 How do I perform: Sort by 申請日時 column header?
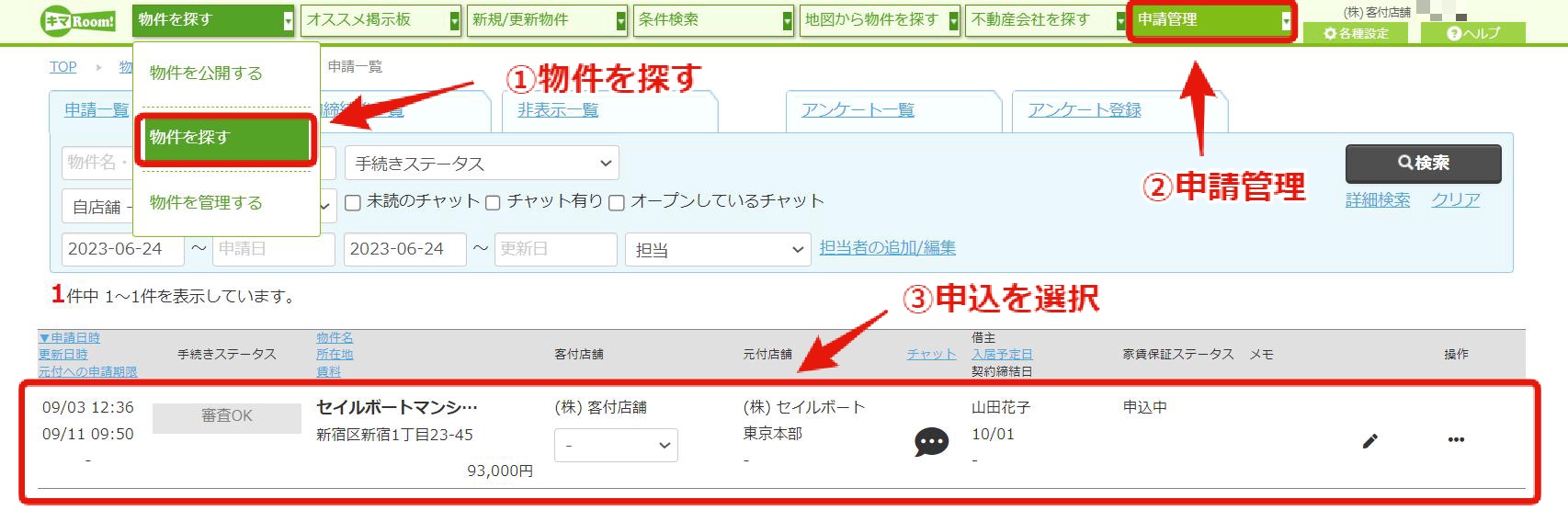pyautogui.click(x=70, y=338)
